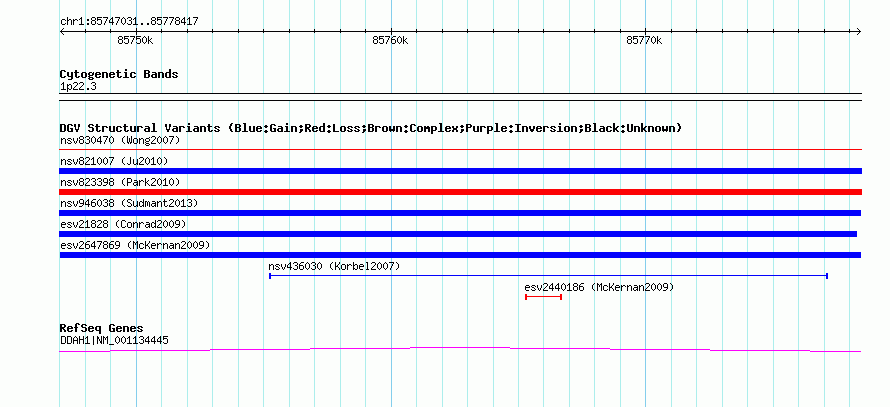Click nsv821007 (Ju2010) variant label
This screenshot has height=407, width=890.
coord(114,161)
